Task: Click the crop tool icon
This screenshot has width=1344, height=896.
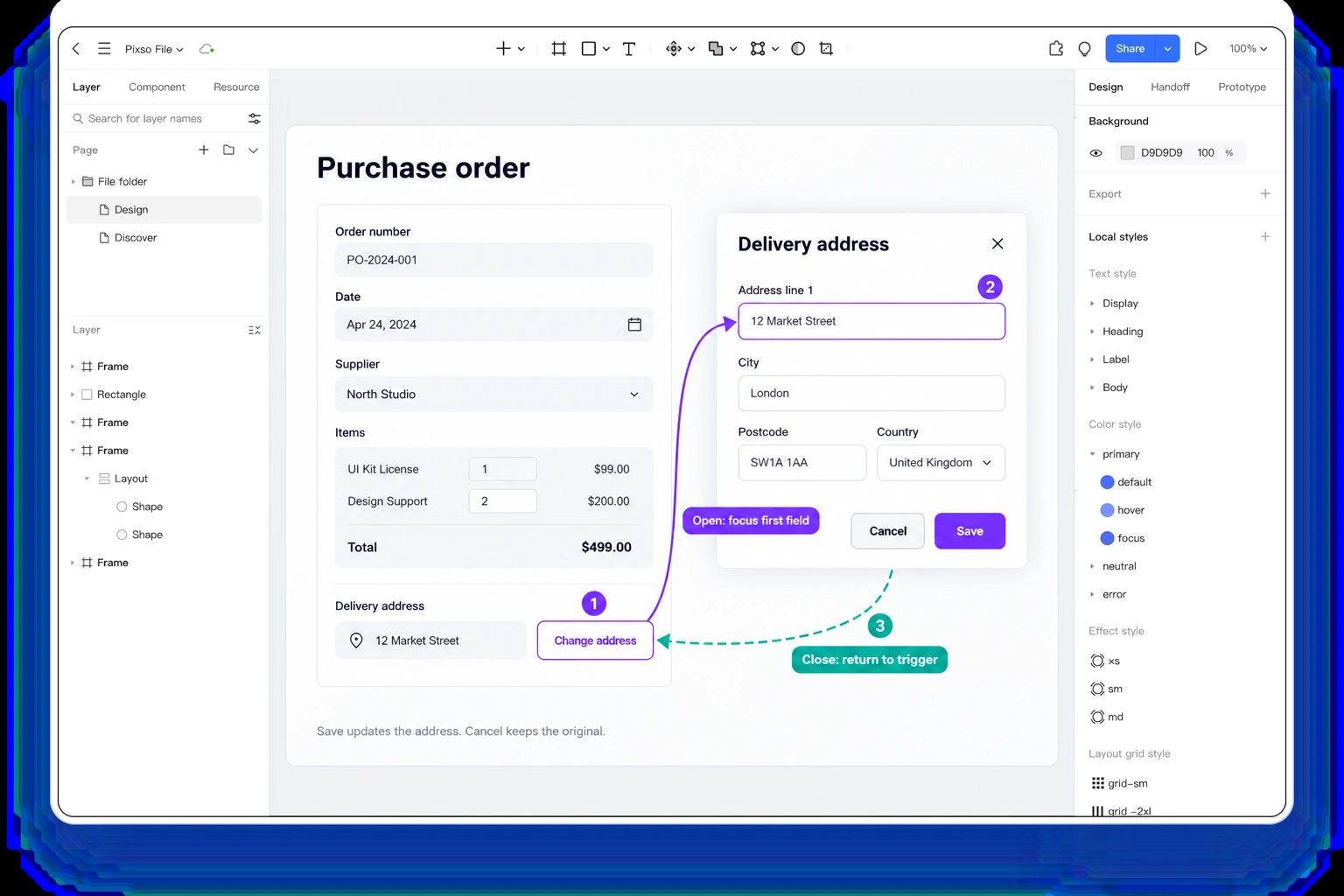Action: point(826,49)
